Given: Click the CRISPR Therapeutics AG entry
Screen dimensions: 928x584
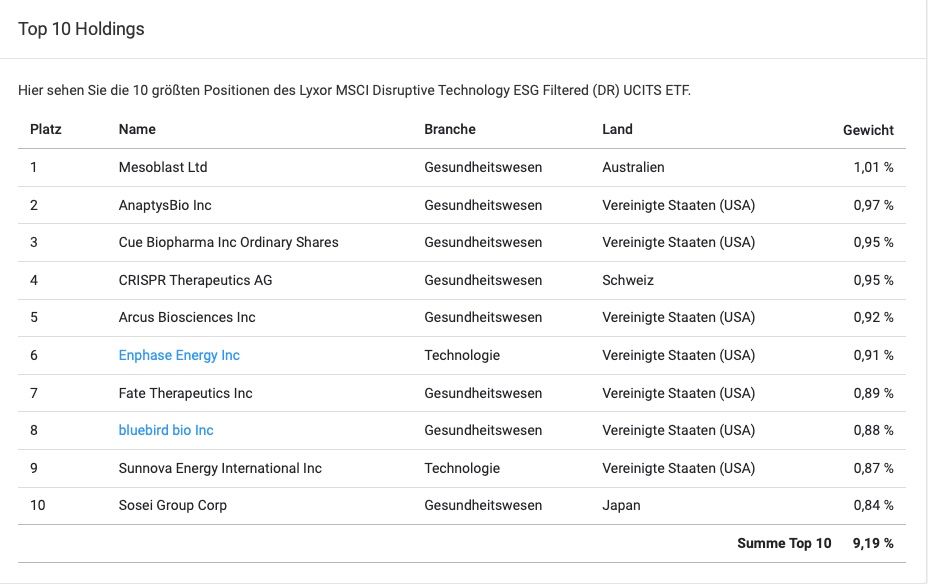Looking at the screenshot, I should (195, 280).
